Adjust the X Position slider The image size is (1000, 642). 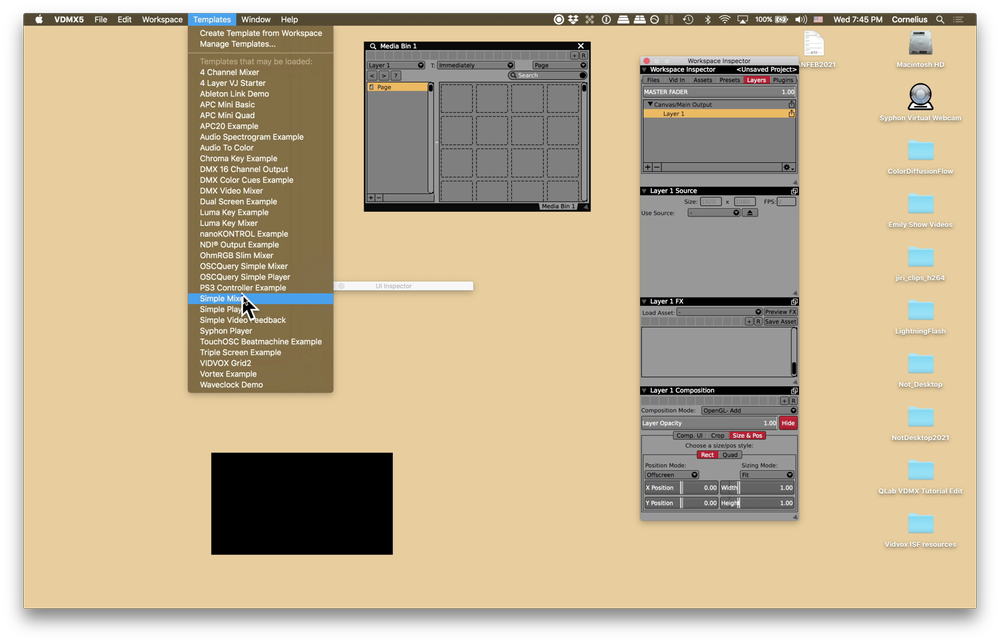point(681,488)
